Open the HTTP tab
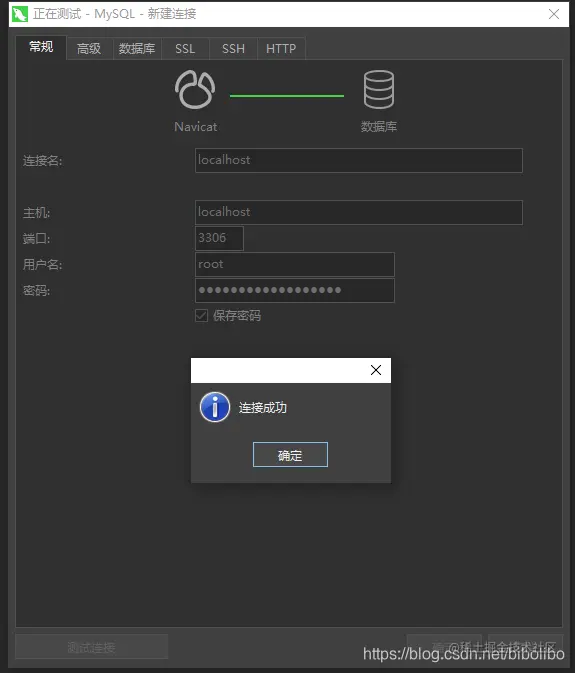This screenshot has height=673, width=575. pyautogui.click(x=281, y=49)
